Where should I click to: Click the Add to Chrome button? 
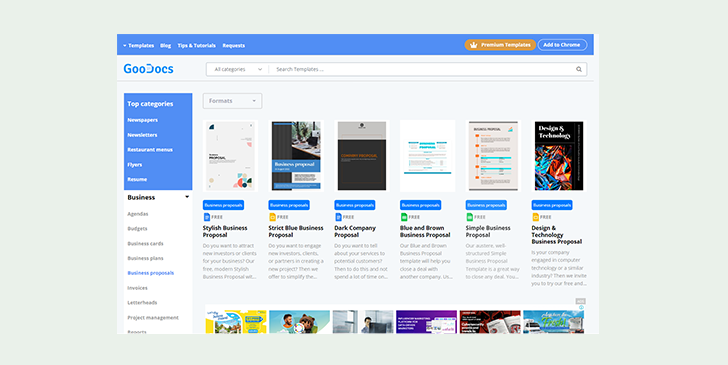562,45
